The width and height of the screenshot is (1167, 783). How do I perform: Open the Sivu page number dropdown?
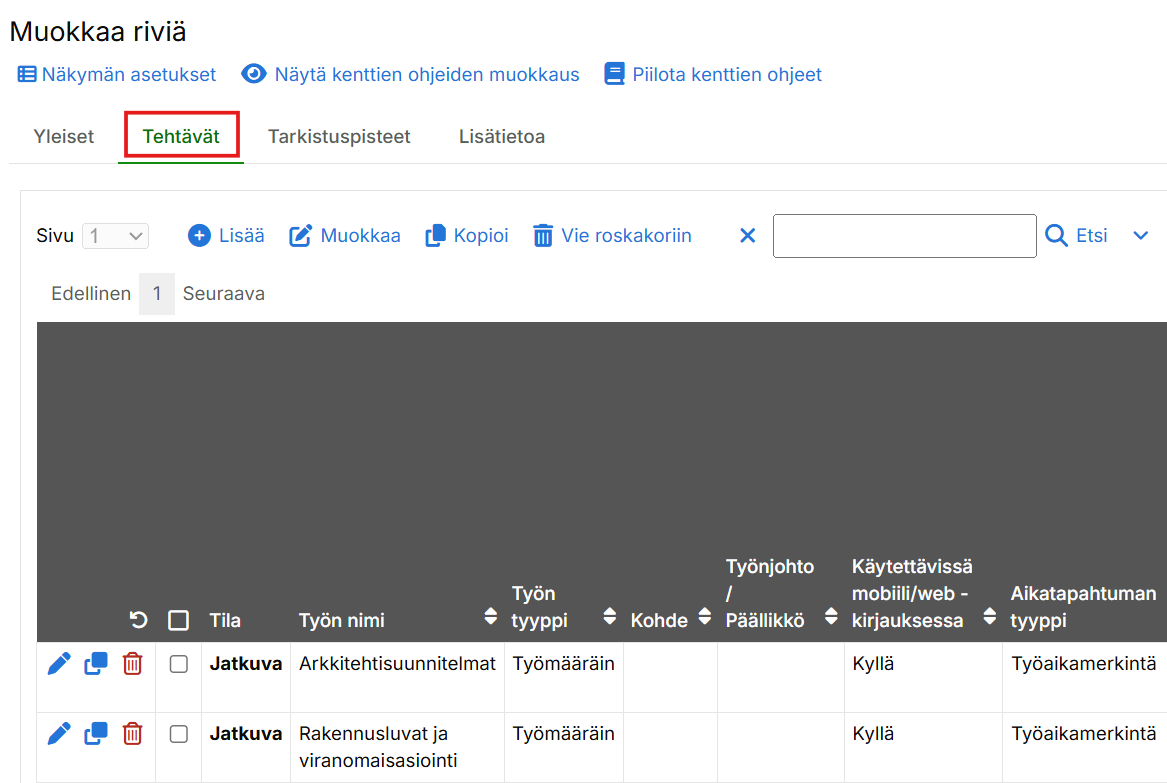115,236
